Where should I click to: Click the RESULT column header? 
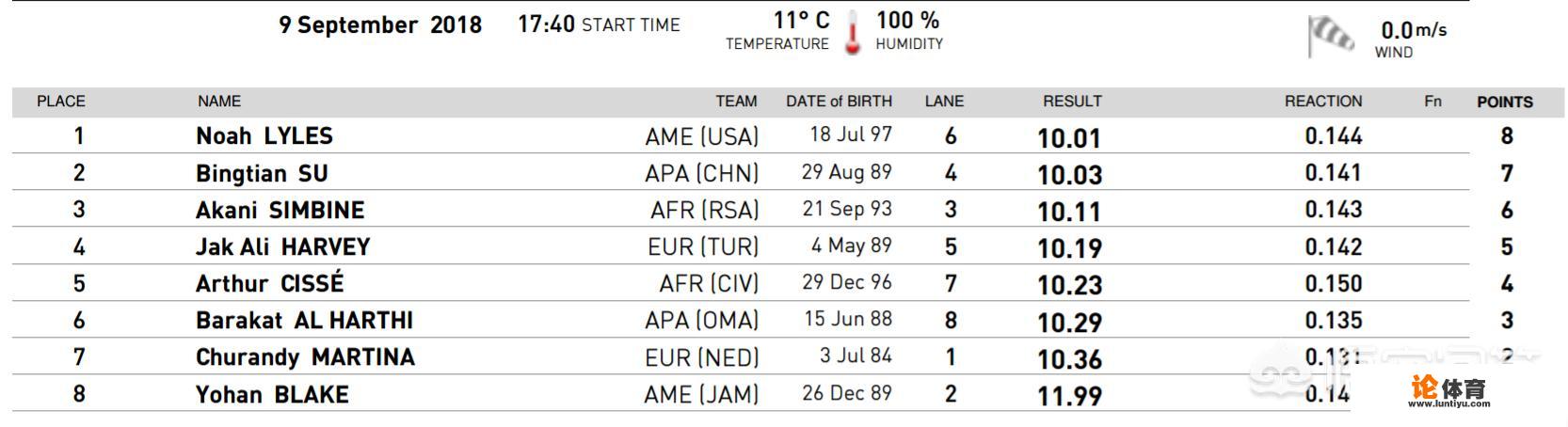(1071, 102)
